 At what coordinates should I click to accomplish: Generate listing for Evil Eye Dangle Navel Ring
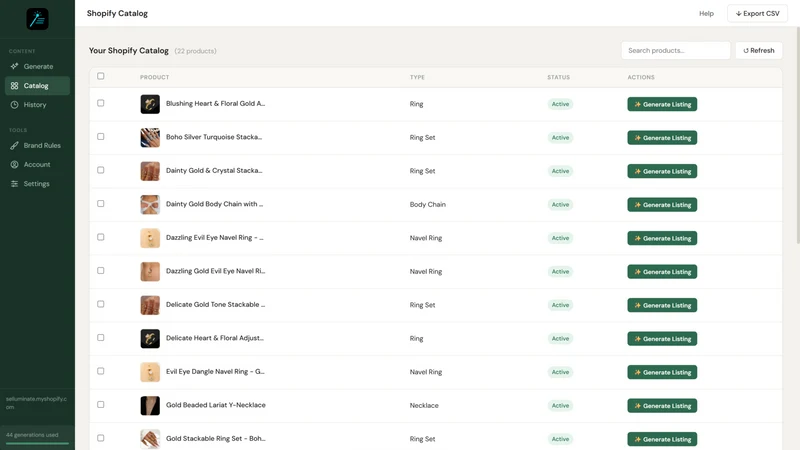(x=662, y=372)
